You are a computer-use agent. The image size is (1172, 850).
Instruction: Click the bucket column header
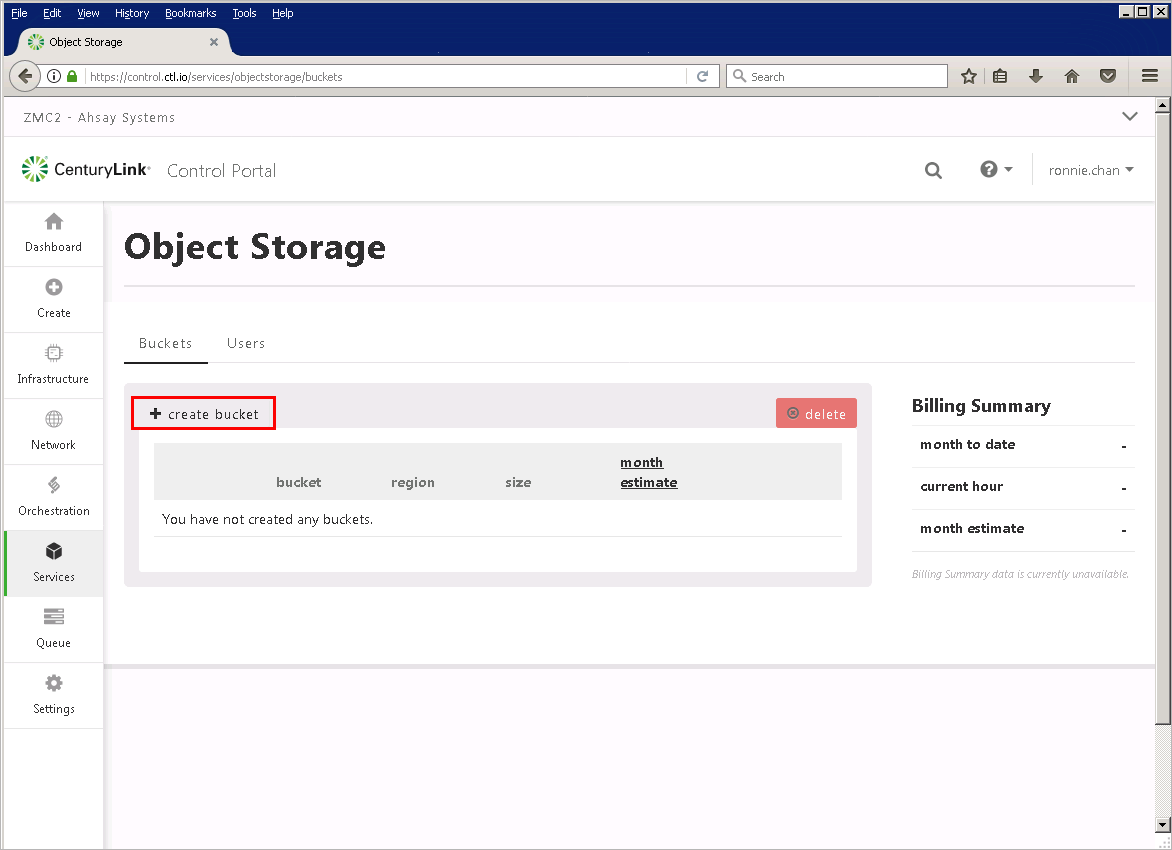(x=298, y=482)
